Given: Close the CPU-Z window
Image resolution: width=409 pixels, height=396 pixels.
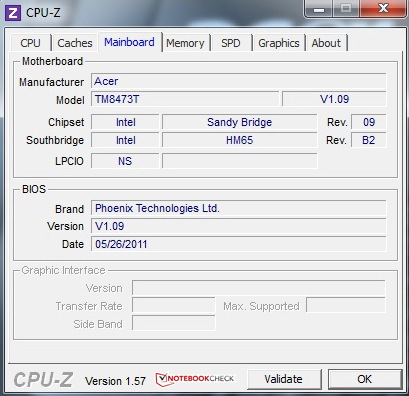Looking at the screenshot, I should 383,9.
